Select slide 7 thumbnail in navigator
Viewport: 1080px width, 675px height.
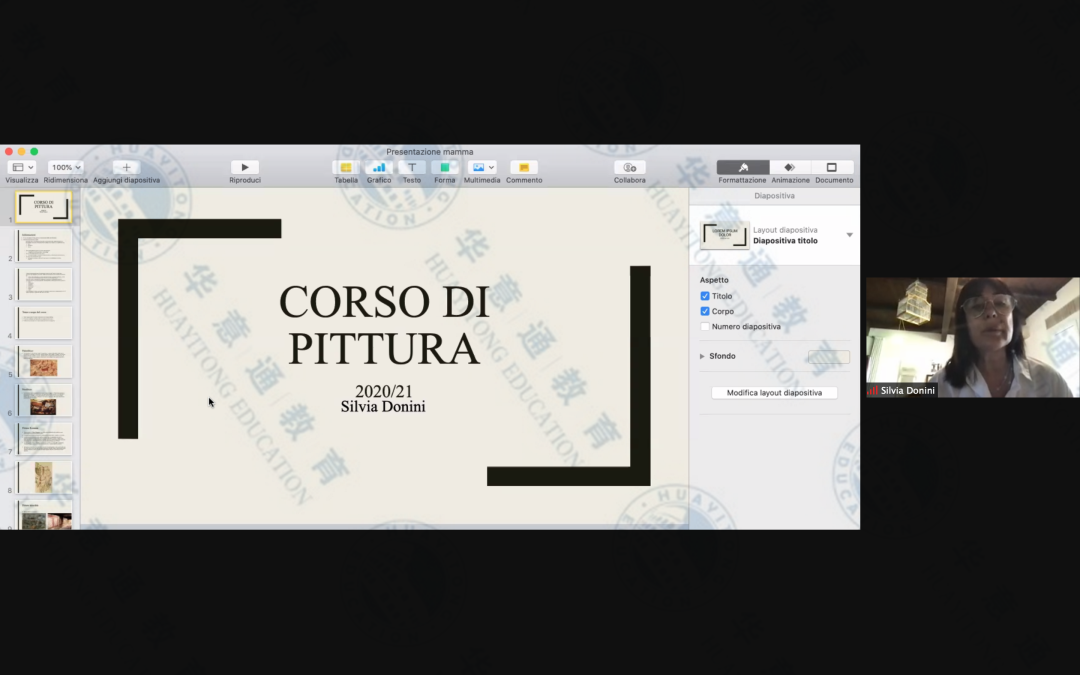[45, 439]
